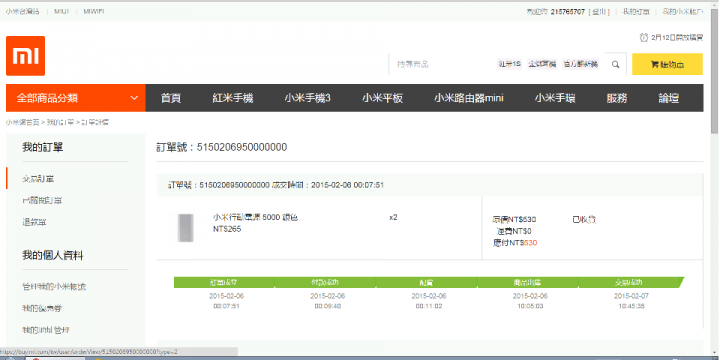Click the 已收貨 order status text

[x=584, y=219]
